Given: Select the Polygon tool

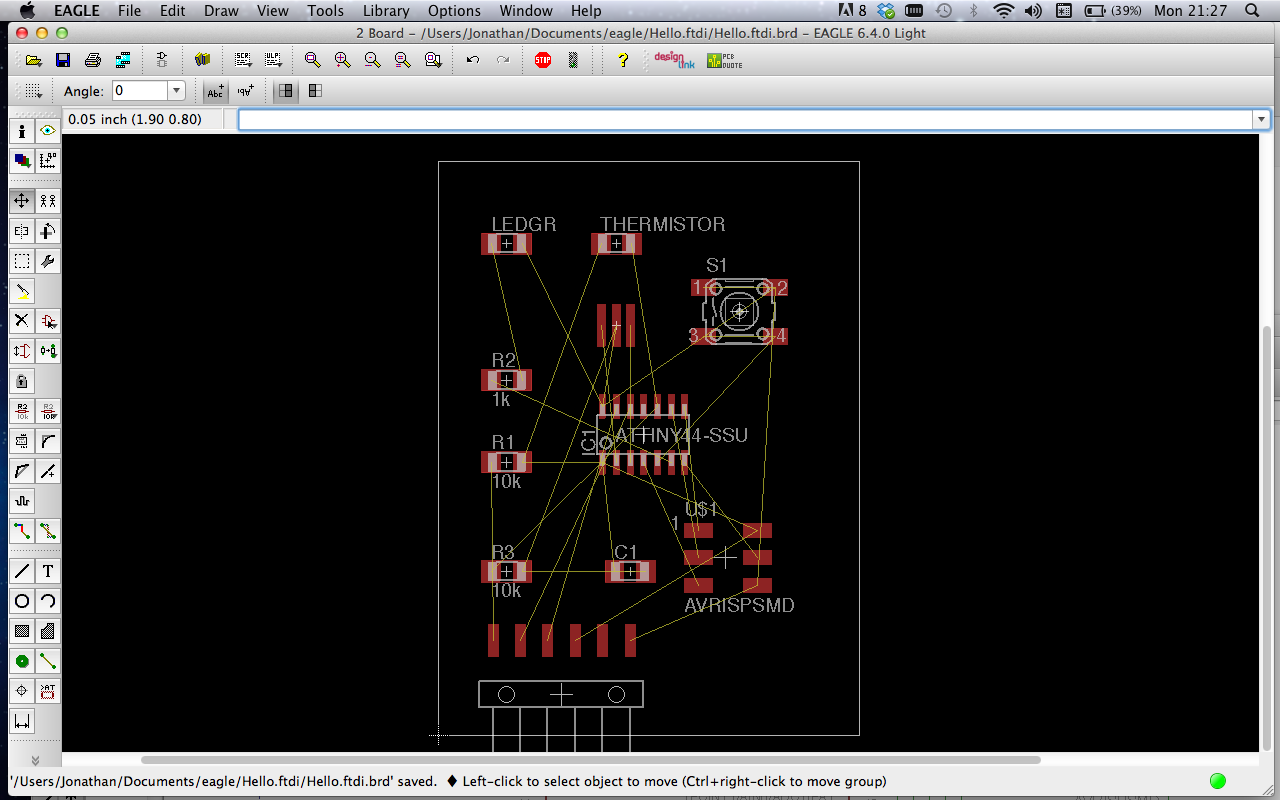Looking at the screenshot, I should 48,631.
